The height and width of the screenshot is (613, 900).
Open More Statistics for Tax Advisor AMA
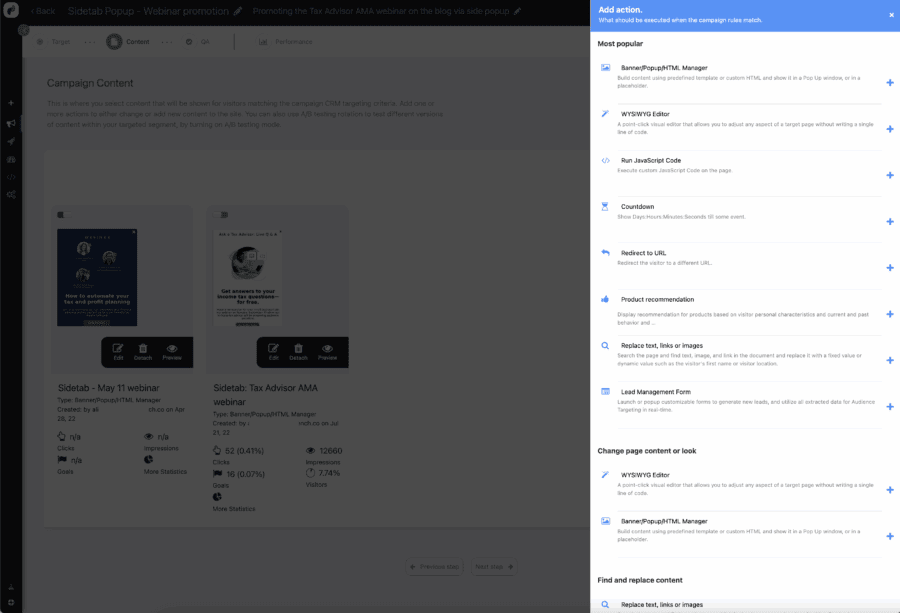pos(233,509)
